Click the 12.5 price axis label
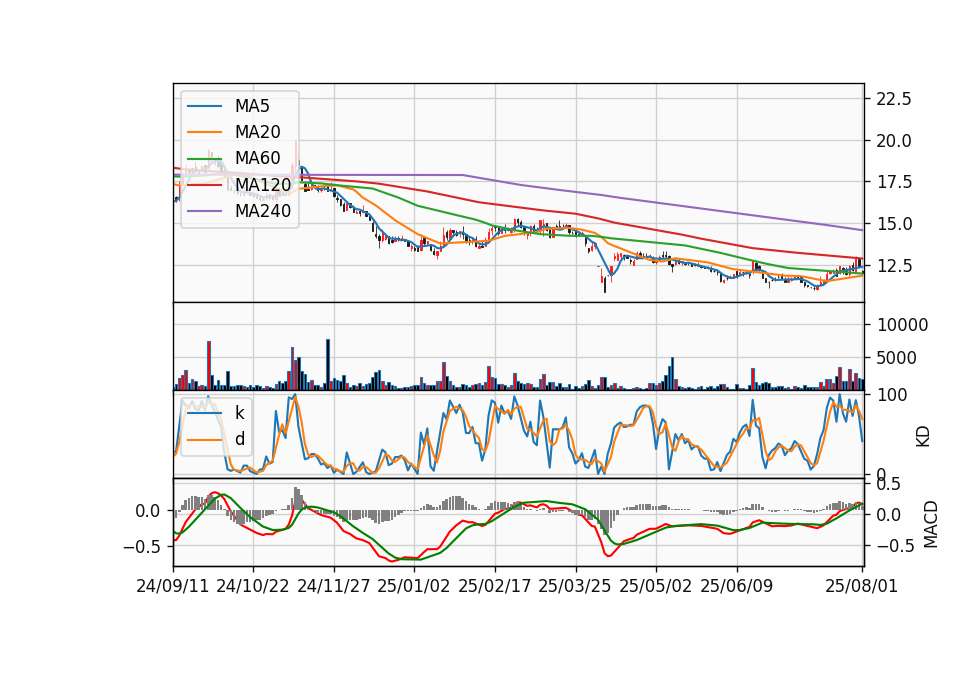This screenshot has width=960, height=690. point(894,266)
